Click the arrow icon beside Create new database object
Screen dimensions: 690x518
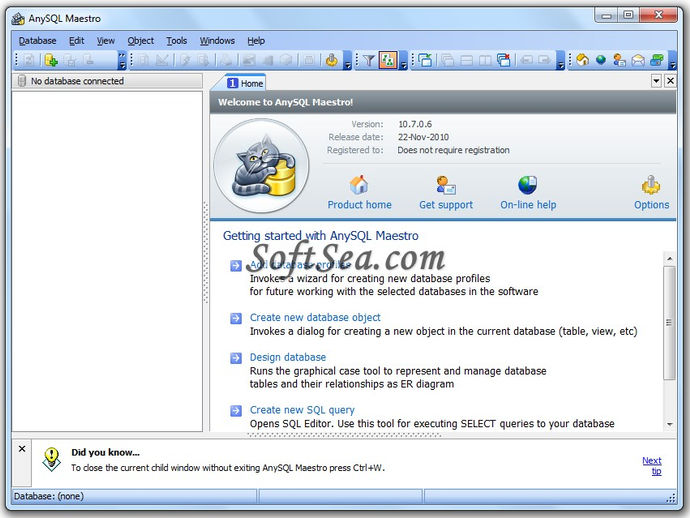(236, 318)
